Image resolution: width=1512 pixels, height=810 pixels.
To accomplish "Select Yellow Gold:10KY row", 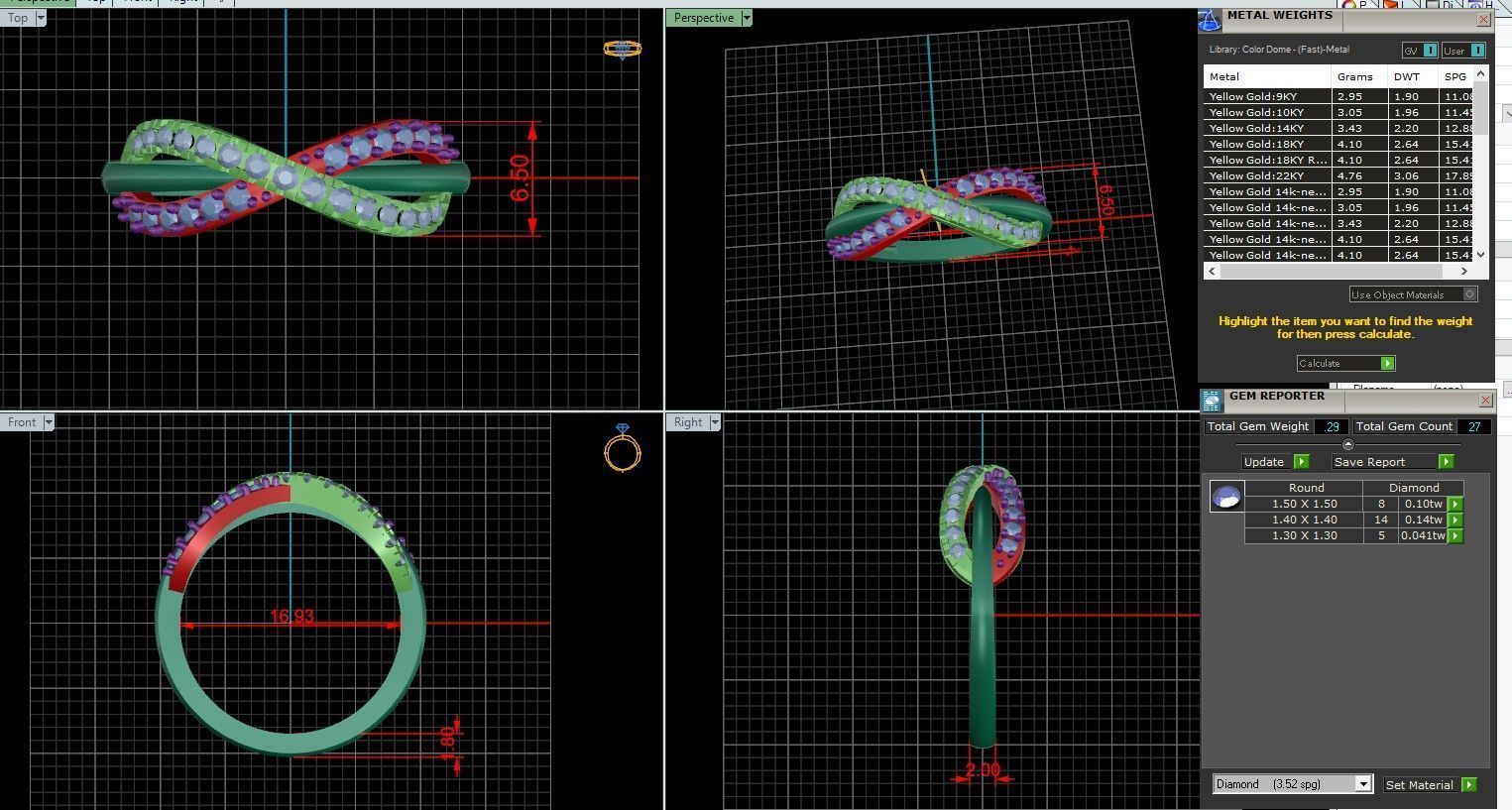I will pyautogui.click(x=1338, y=112).
